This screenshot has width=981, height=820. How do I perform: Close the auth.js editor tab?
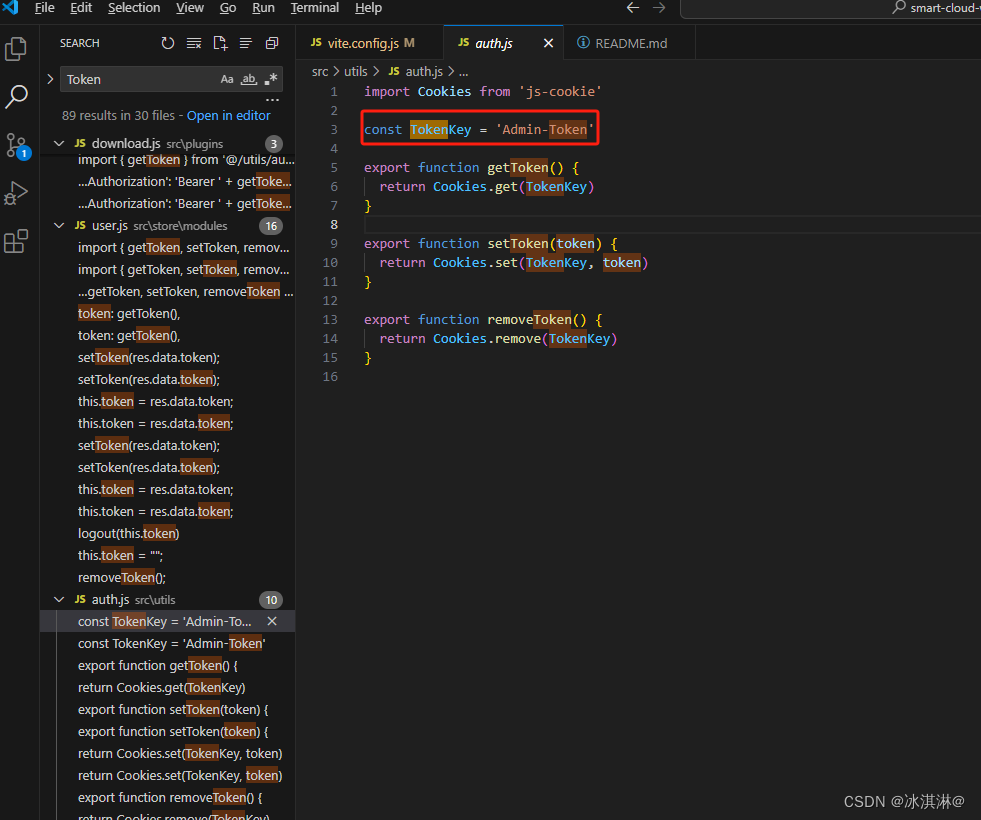pyautogui.click(x=548, y=43)
